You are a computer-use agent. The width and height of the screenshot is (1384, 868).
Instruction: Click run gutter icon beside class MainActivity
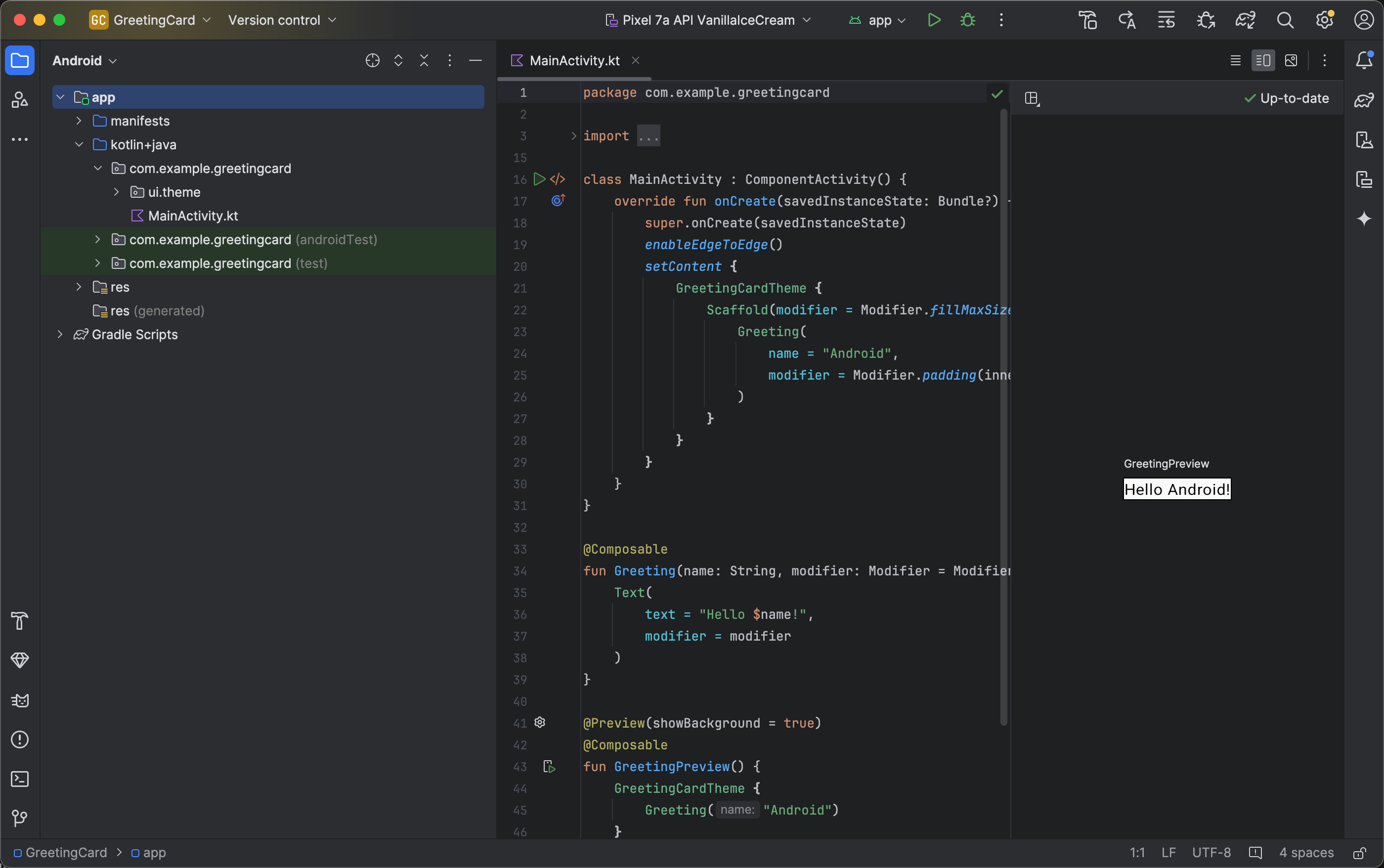point(539,179)
